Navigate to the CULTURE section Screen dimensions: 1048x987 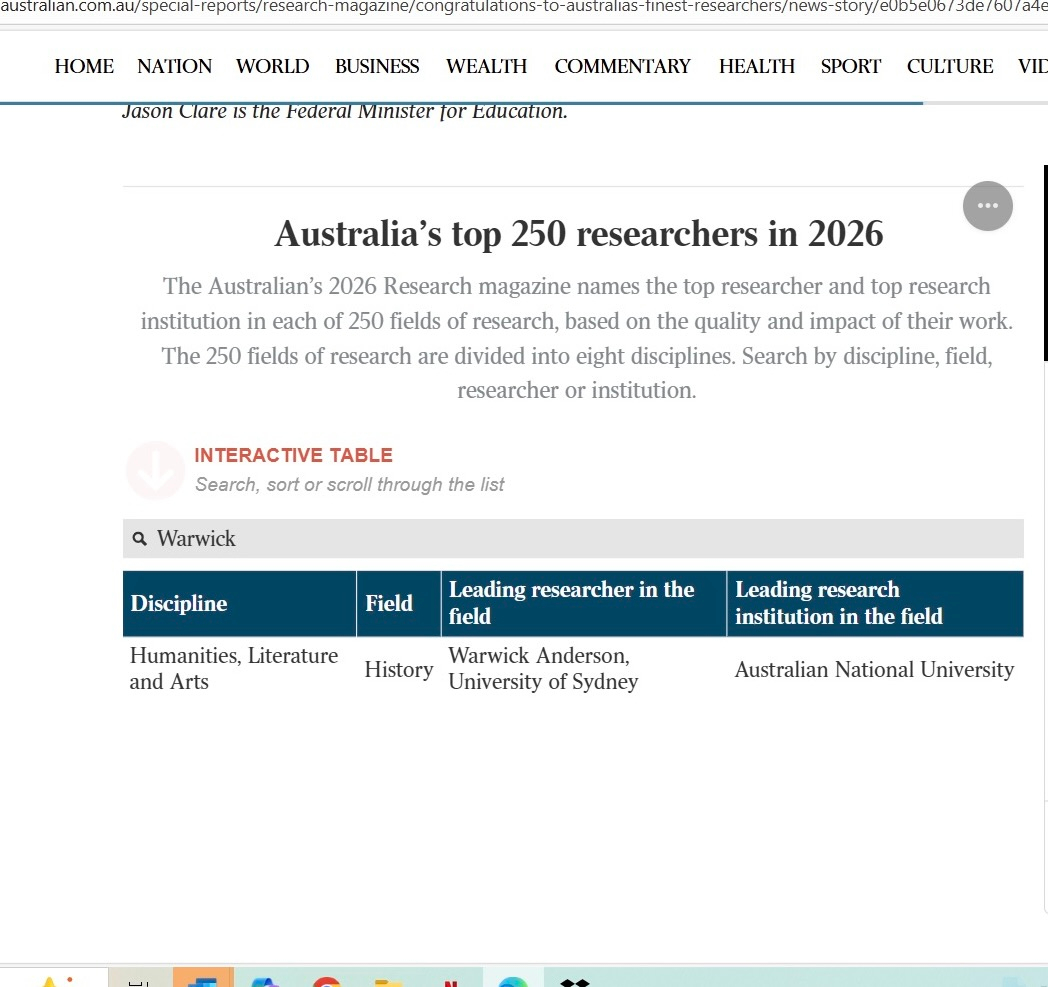click(x=949, y=67)
